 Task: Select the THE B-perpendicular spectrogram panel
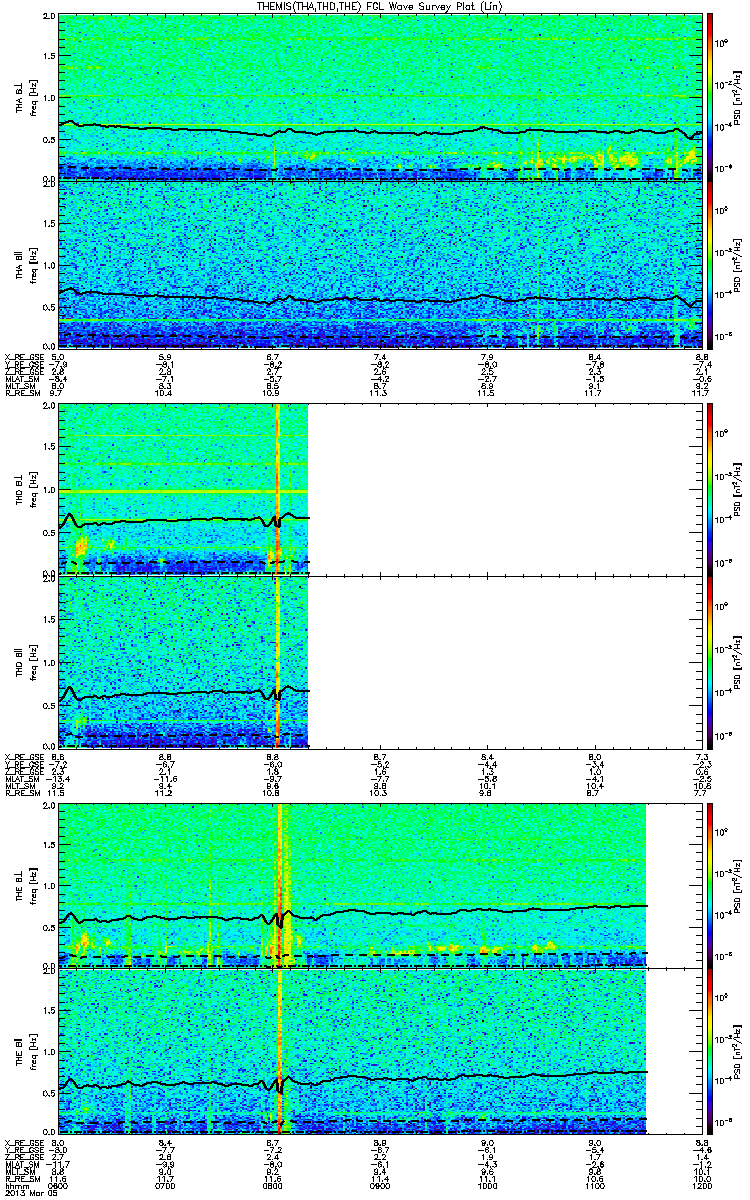(x=381, y=886)
